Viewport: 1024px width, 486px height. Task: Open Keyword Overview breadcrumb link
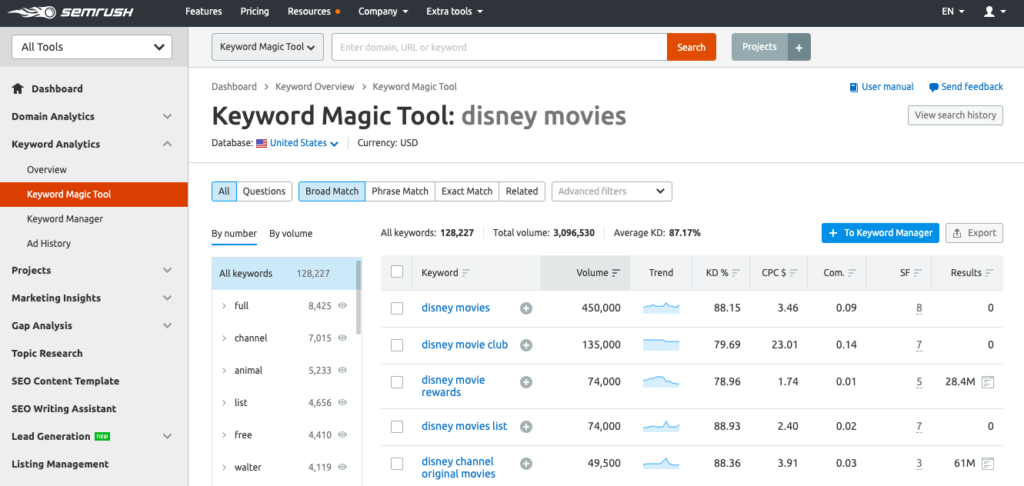point(315,86)
